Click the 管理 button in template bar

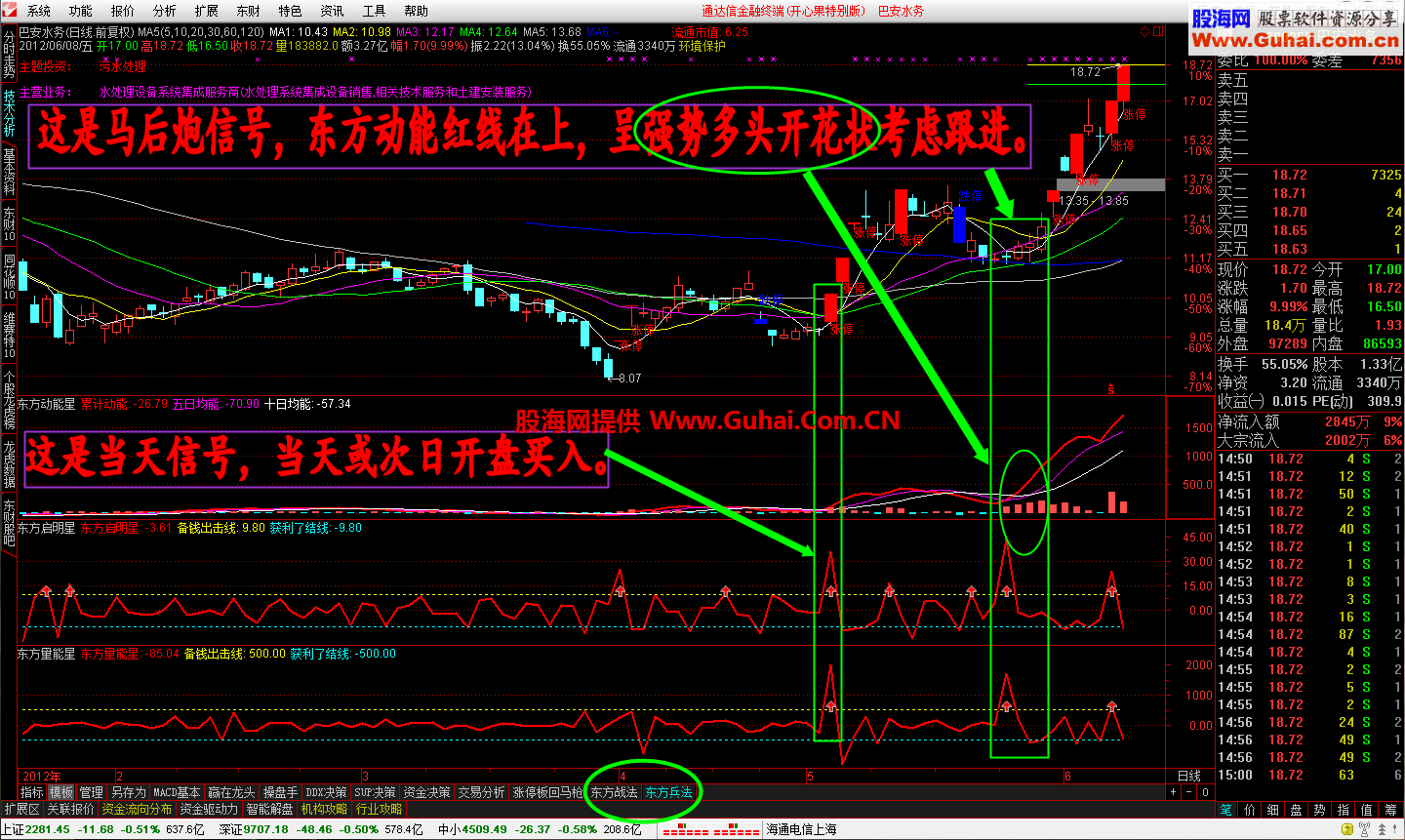tap(92, 792)
